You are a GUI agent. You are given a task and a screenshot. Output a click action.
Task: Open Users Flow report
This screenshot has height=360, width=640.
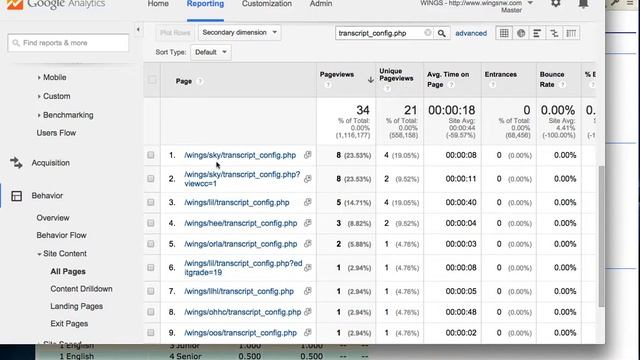point(56,133)
